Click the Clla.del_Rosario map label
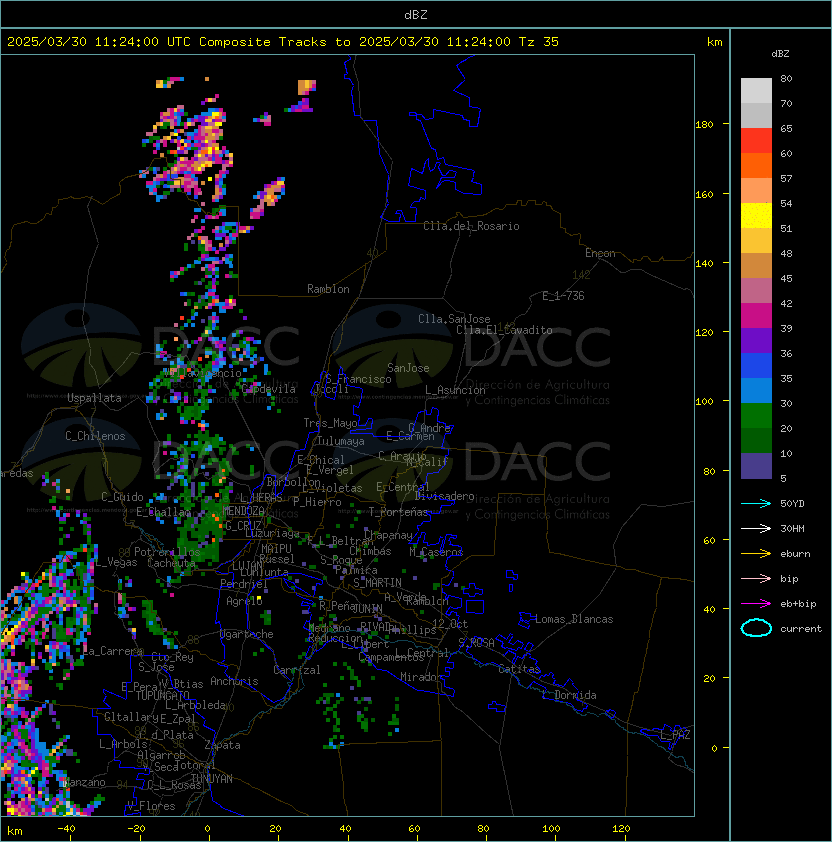Viewport: 832px width, 842px height. 471,226
